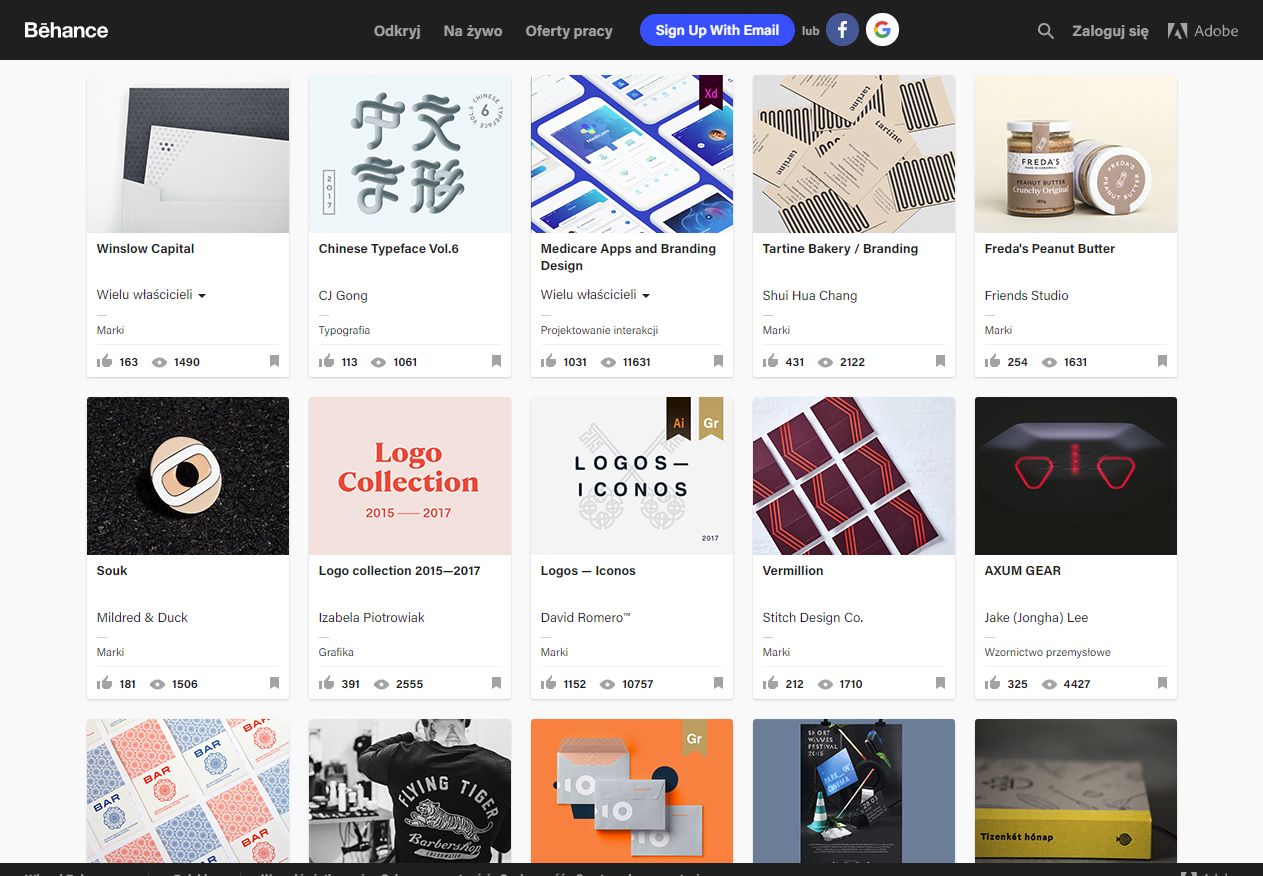1263x876 pixels.
Task: Open the Souk pin thumbnail
Action: point(188,476)
